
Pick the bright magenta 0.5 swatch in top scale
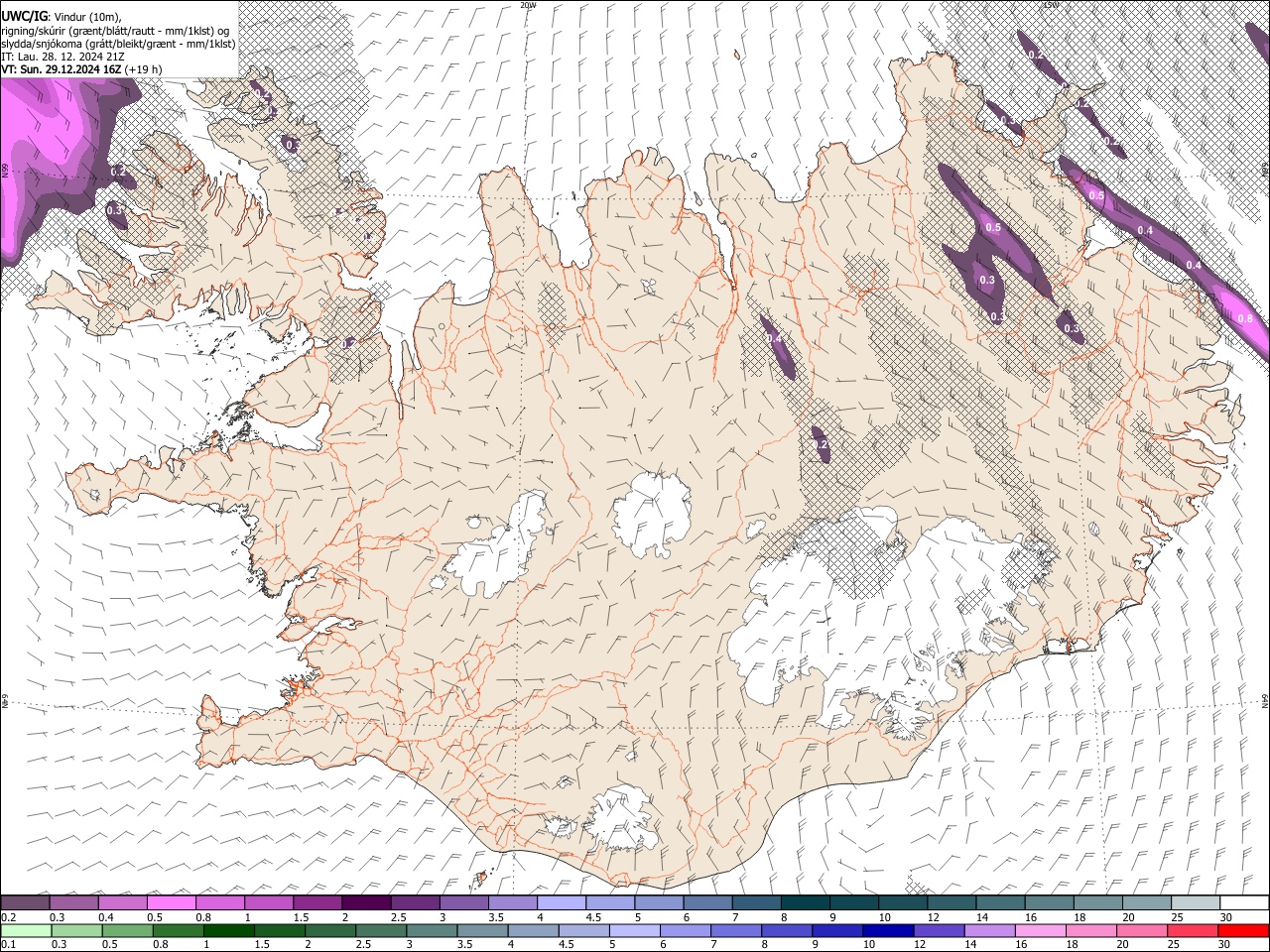171,902
